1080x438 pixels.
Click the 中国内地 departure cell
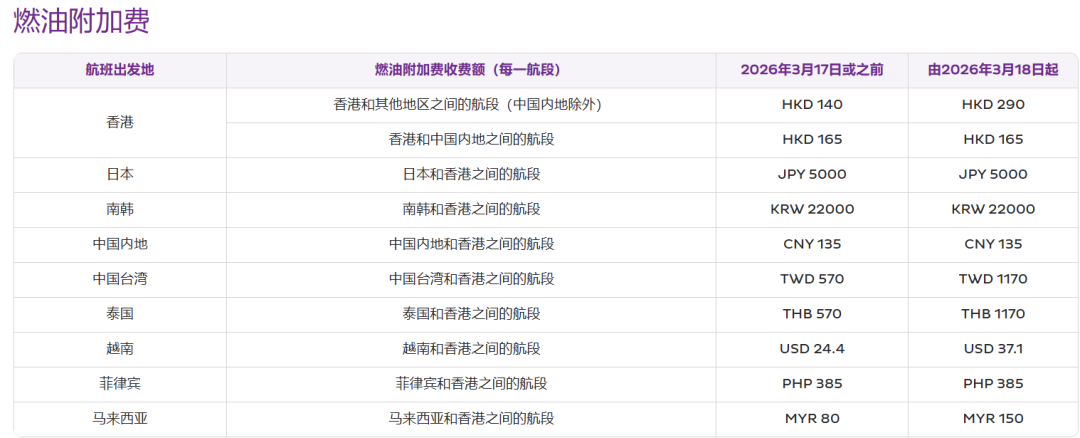[120, 244]
